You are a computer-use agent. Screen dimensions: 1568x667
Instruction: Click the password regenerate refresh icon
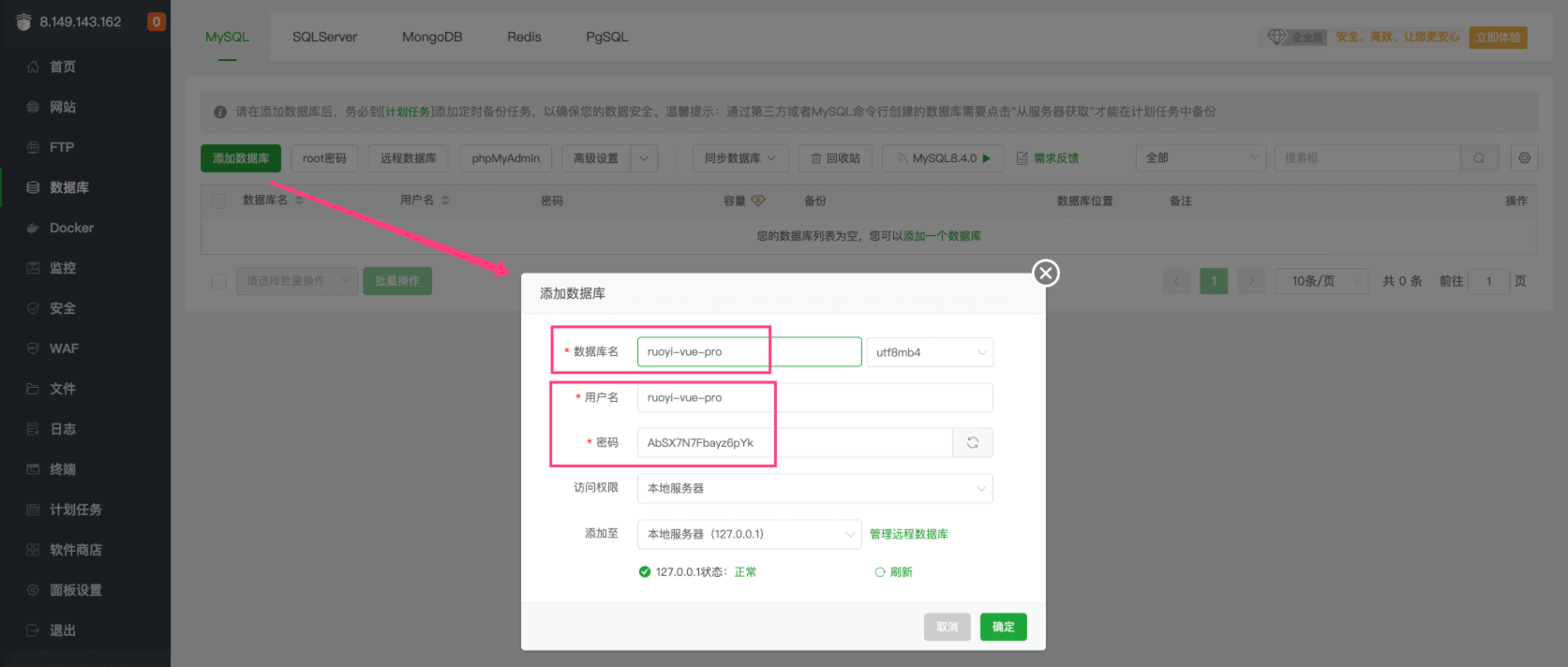(972, 443)
